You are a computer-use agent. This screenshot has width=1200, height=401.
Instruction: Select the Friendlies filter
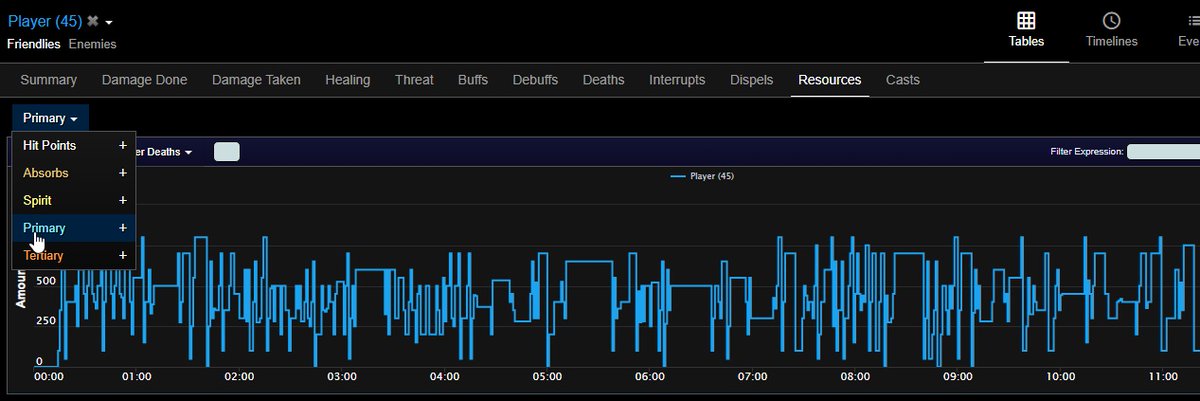[34, 44]
